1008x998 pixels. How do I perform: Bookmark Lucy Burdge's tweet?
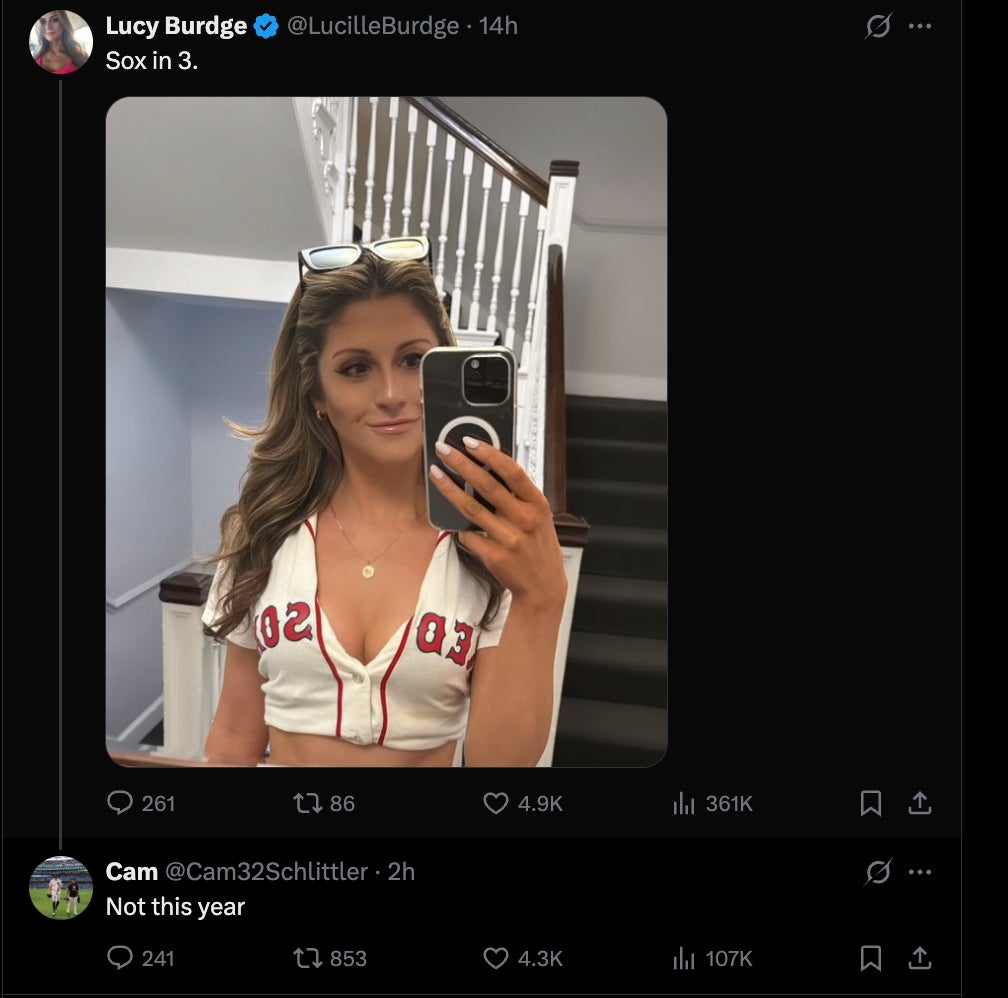(871, 803)
